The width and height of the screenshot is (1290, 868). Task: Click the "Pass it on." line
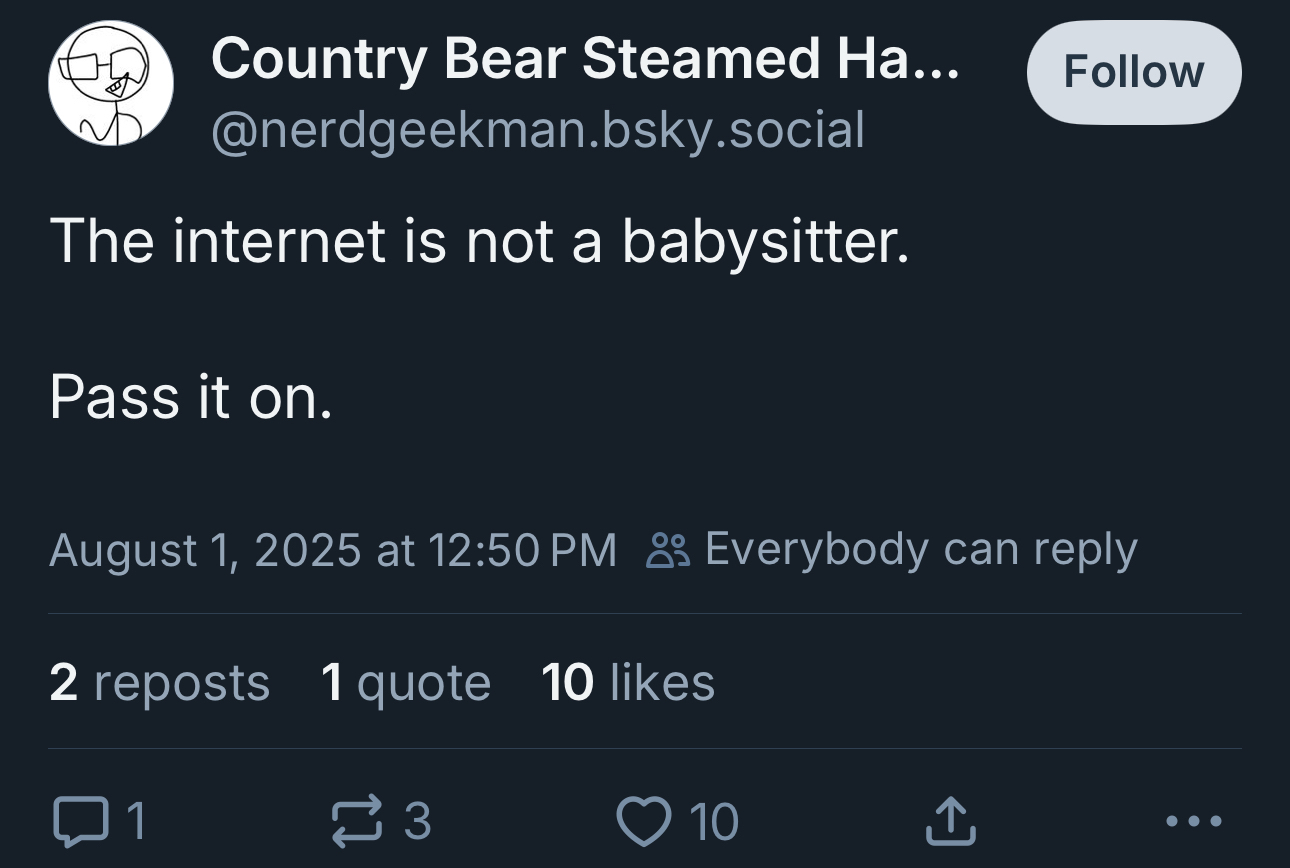(190, 398)
